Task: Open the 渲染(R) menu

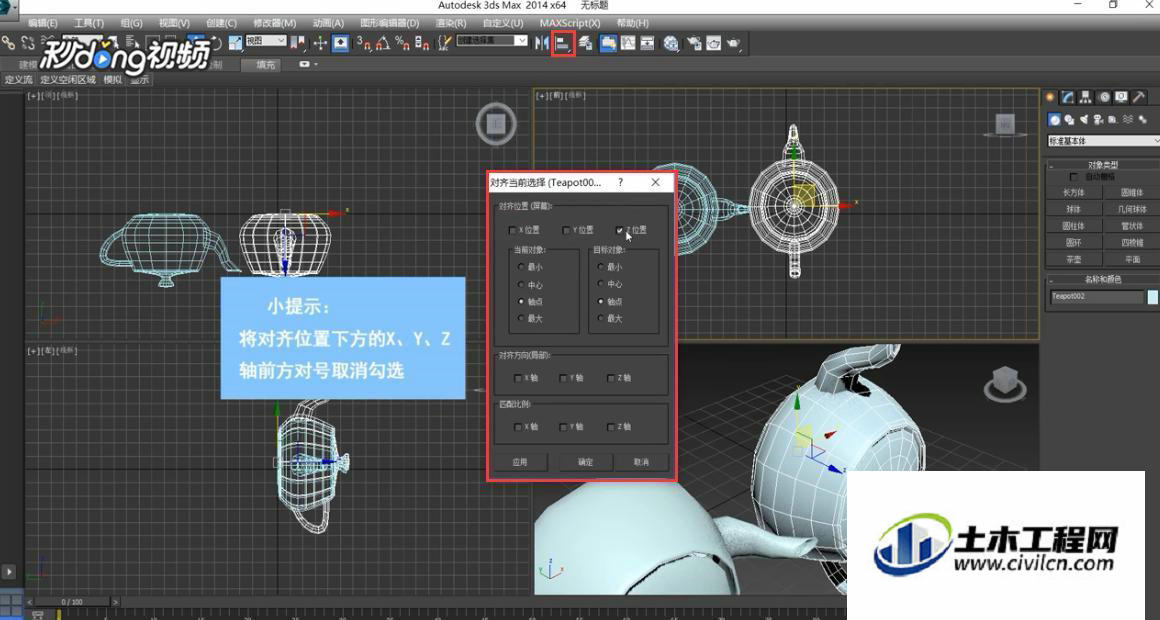Action: pos(451,23)
